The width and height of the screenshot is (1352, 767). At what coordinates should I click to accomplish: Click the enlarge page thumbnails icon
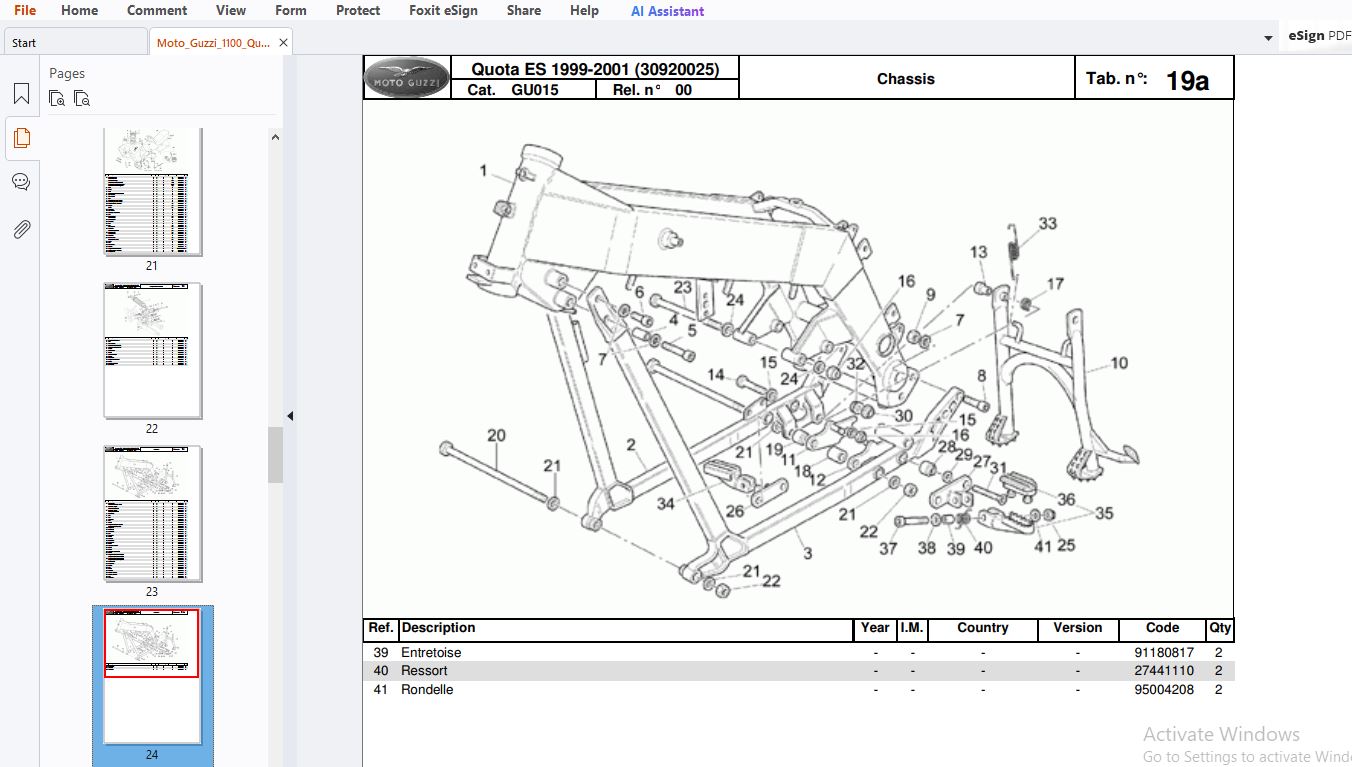58,98
